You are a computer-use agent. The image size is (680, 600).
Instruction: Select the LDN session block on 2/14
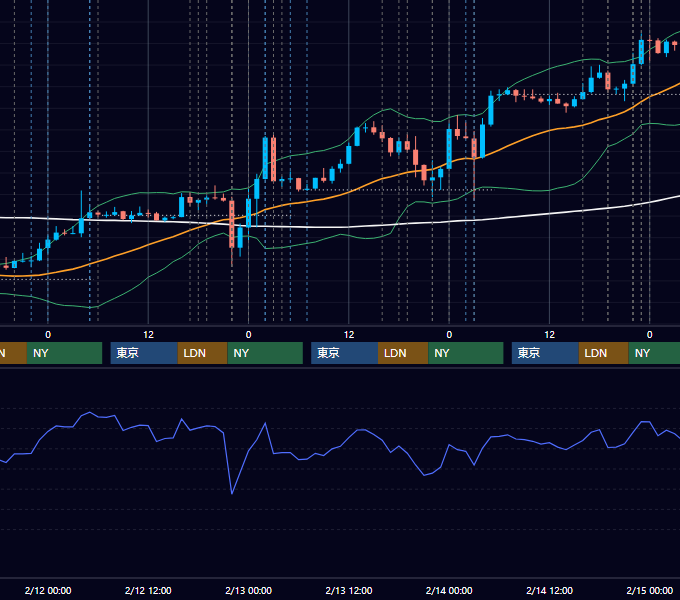coord(604,353)
